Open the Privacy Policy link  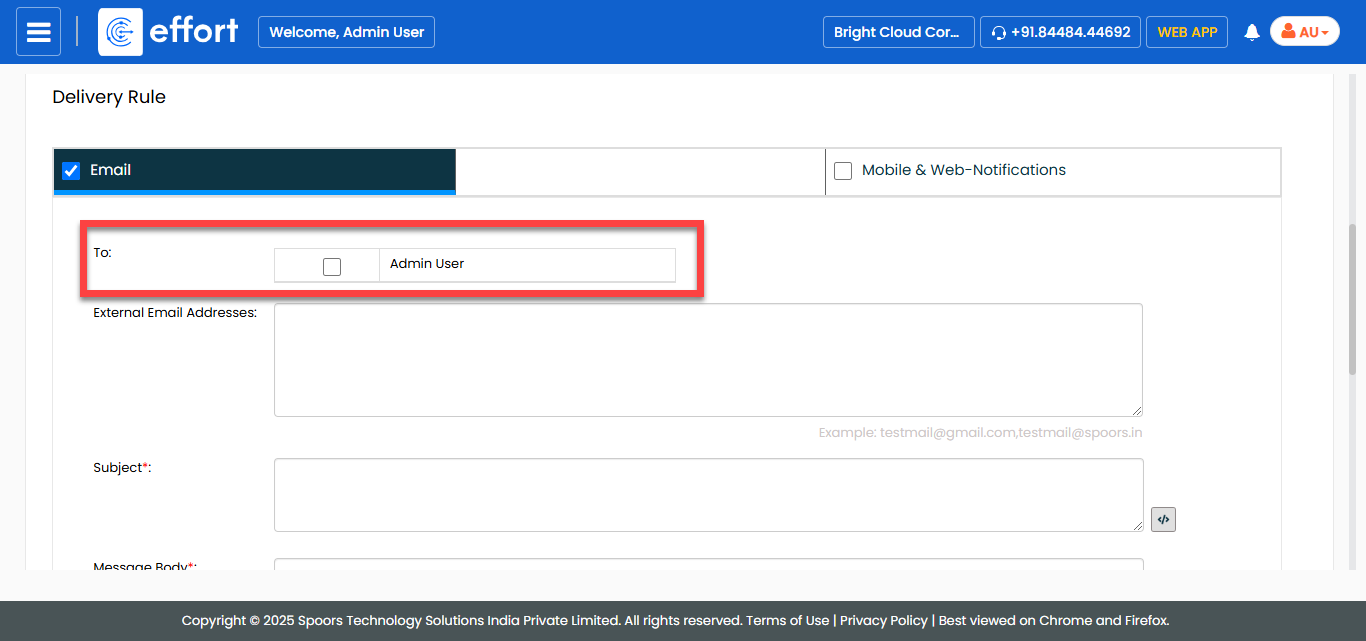883,620
